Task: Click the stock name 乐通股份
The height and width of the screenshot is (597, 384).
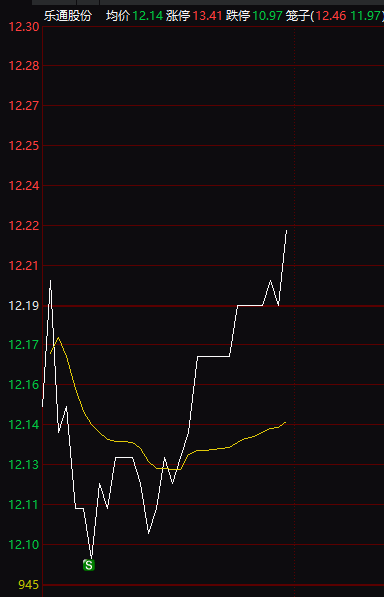Action: (68, 16)
